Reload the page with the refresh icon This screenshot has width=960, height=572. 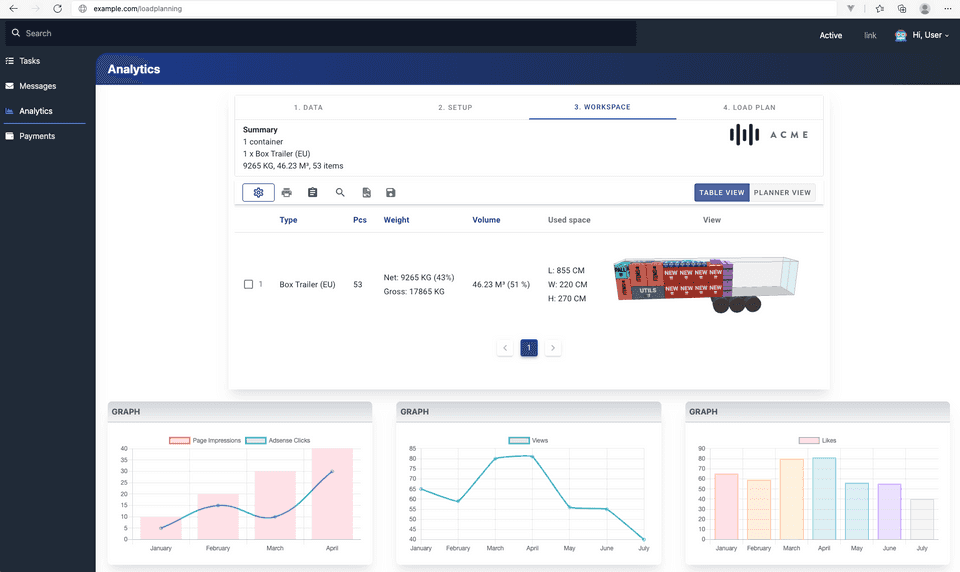click(58, 9)
